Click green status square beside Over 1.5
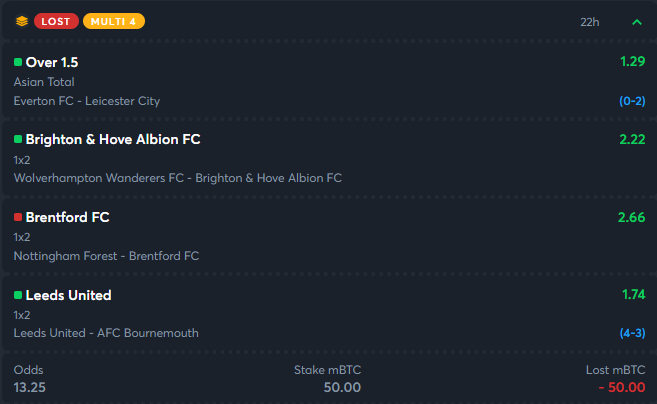Screen dimensions: 657x404 [x=18, y=62]
